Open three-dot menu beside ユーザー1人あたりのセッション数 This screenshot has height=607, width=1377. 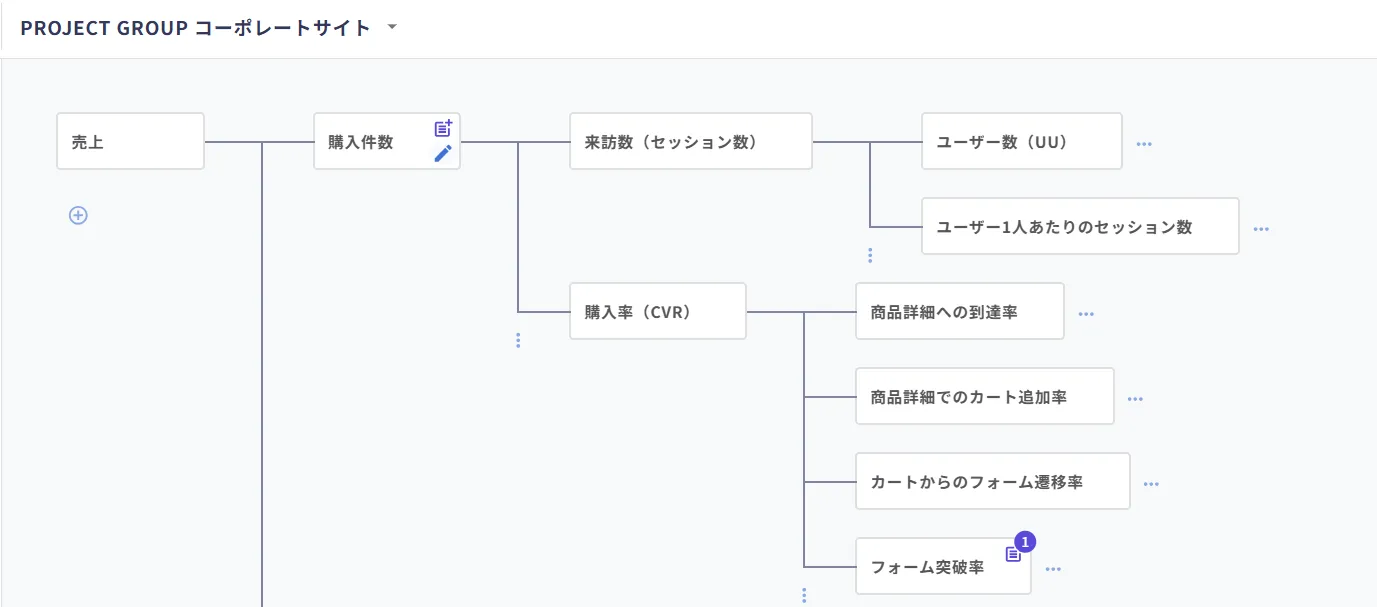tap(1261, 229)
